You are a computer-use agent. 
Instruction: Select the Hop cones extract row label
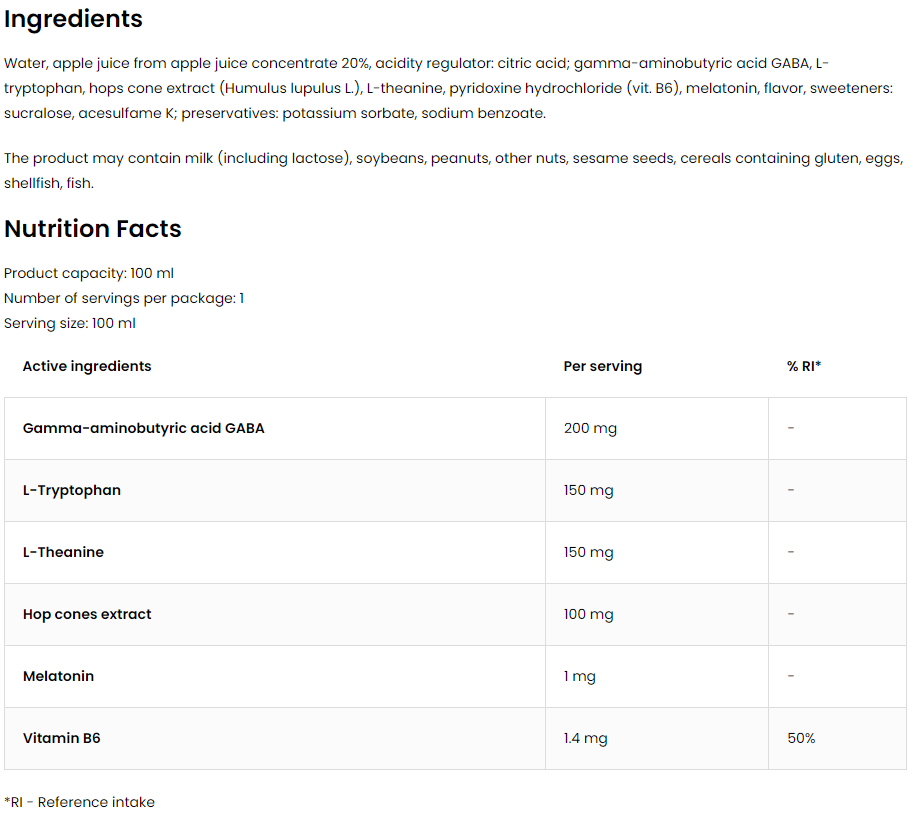click(87, 614)
